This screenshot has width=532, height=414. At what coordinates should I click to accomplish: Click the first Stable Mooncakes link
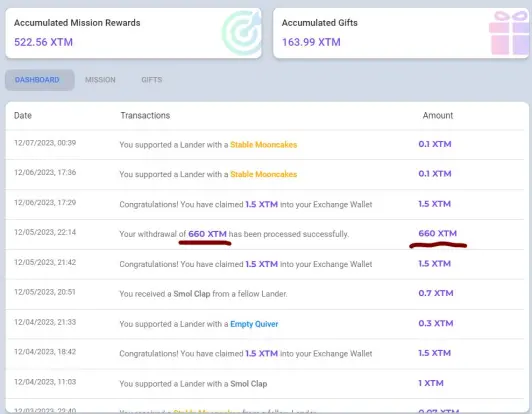click(x=264, y=145)
